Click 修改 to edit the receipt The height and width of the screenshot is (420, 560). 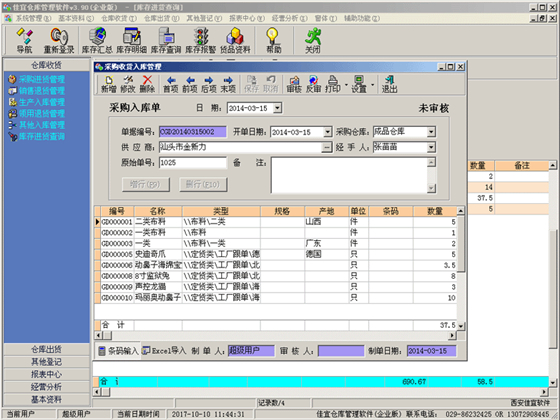[x=128, y=84]
